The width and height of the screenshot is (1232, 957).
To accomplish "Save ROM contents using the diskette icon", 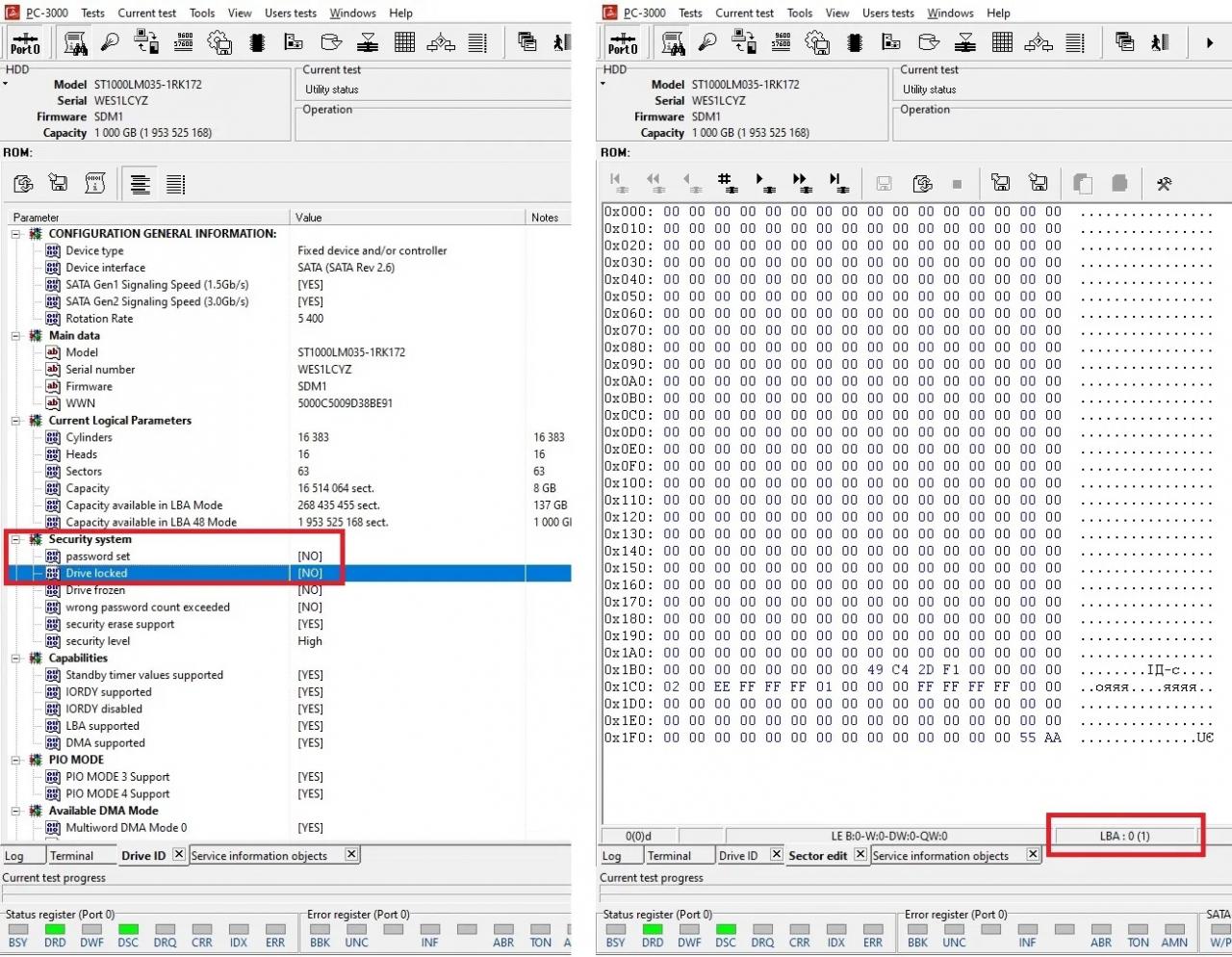I will [x=58, y=183].
